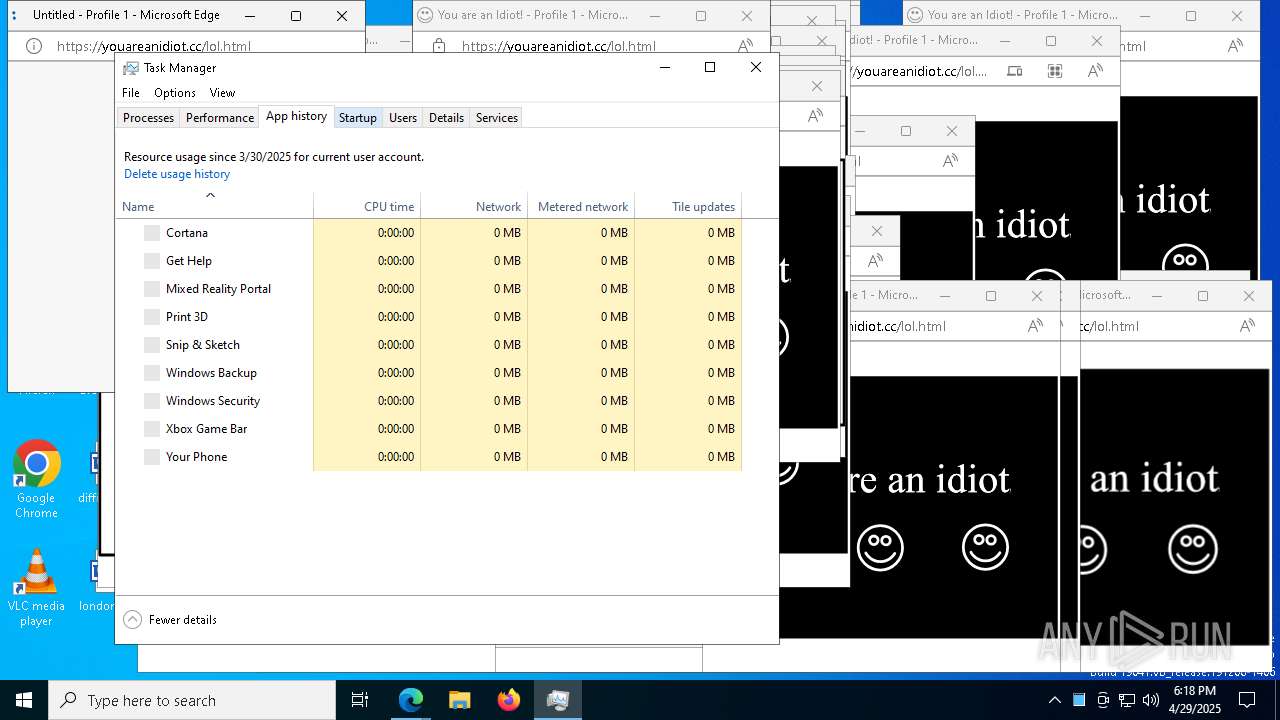
Task: Sort by the Metered network column
Action: (x=581, y=206)
